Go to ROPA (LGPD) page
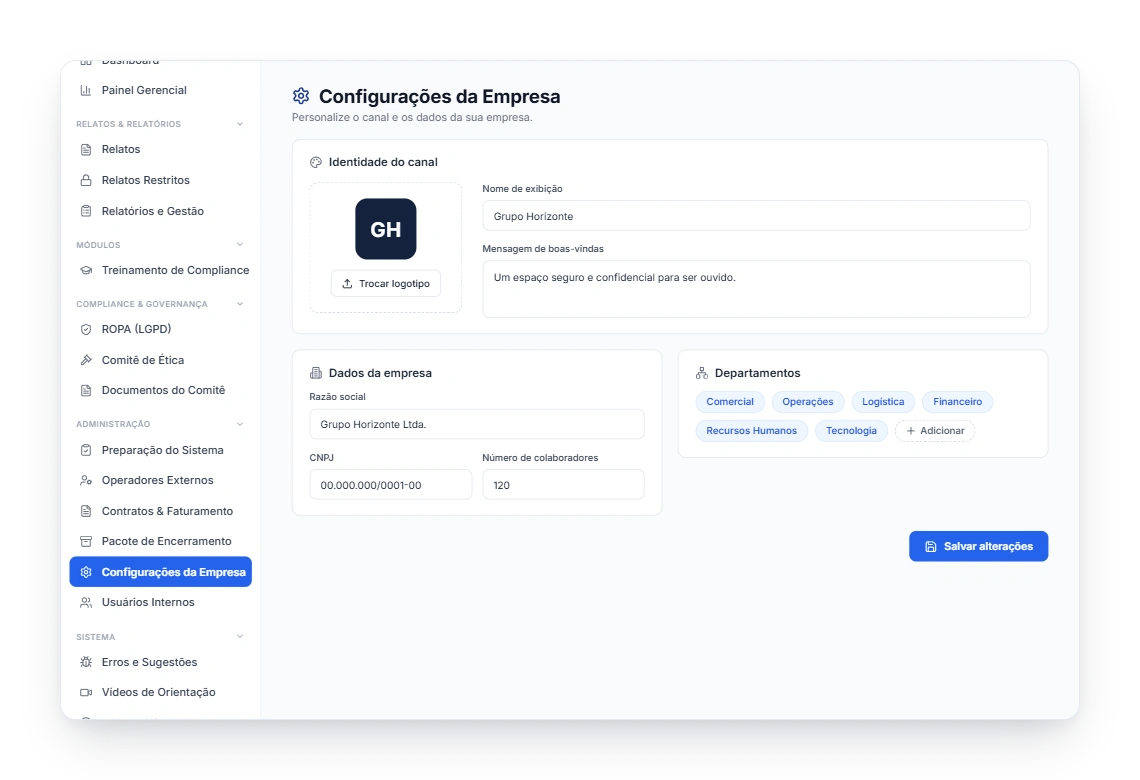 pos(161,329)
